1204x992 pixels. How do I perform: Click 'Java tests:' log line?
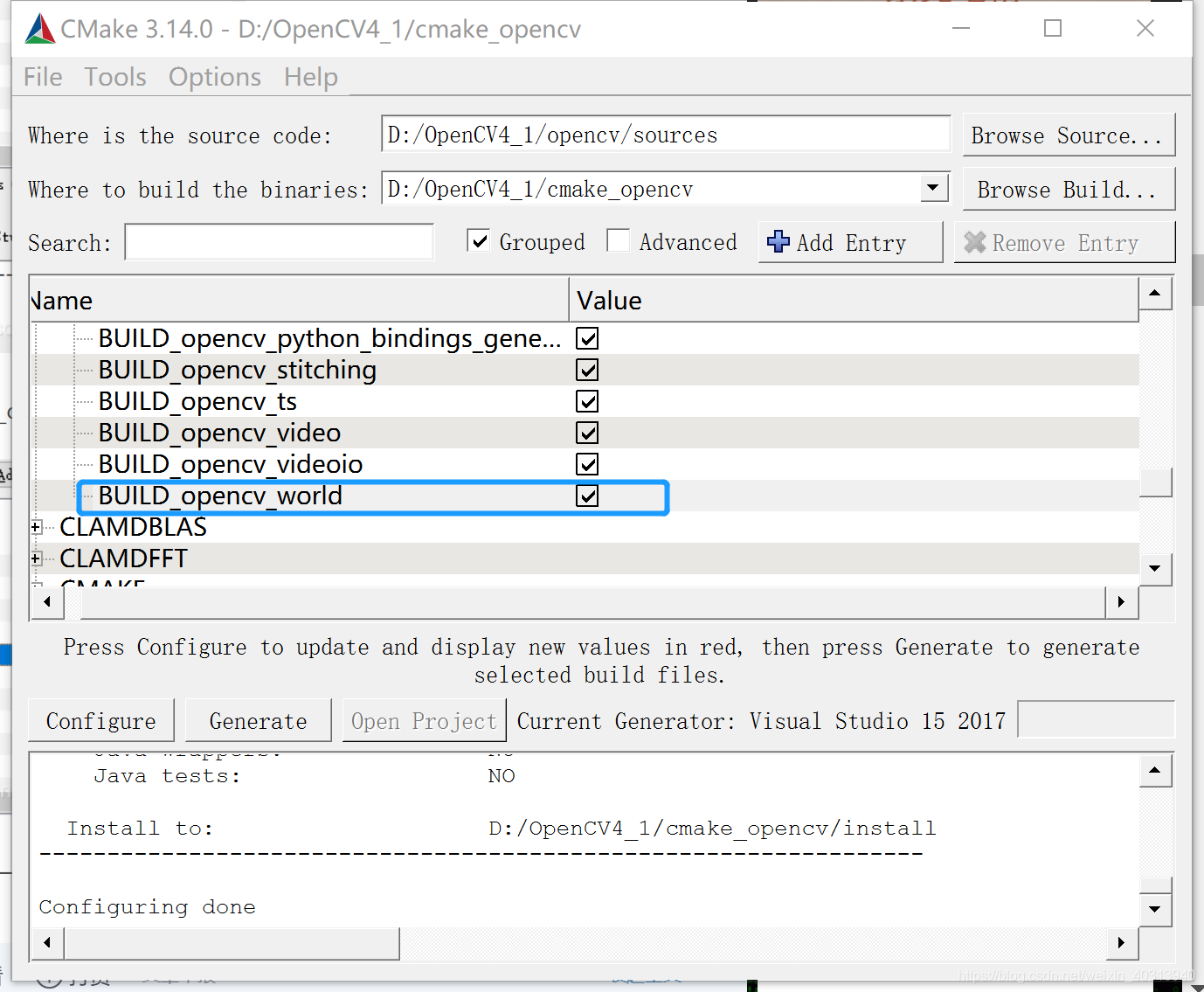pos(167,776)
